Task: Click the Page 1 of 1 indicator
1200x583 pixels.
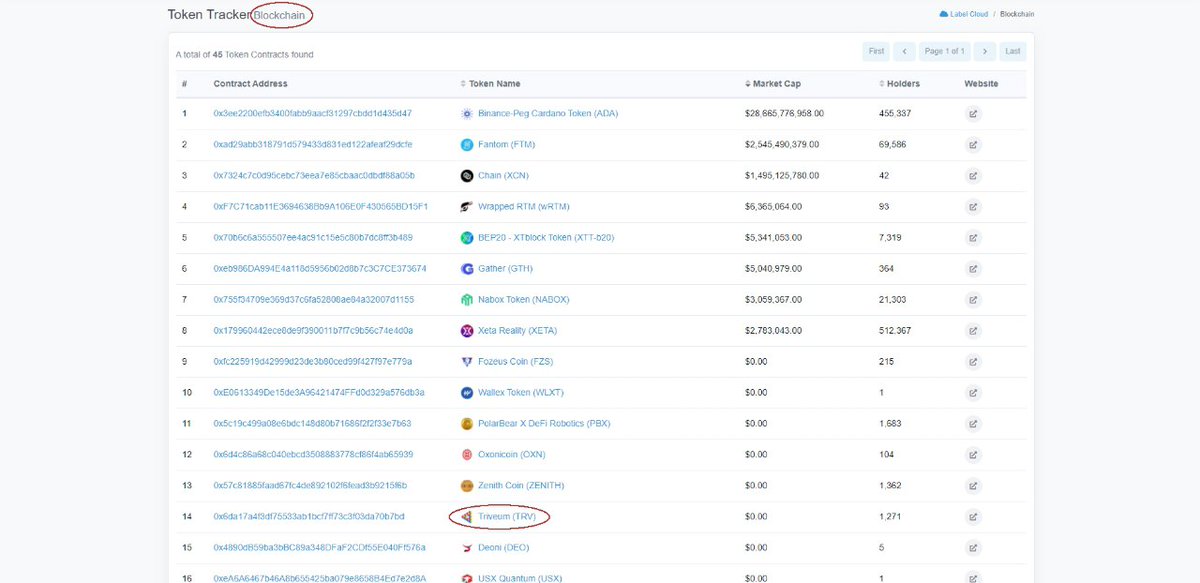Action: pyautogui.click(x=944, y=51)
